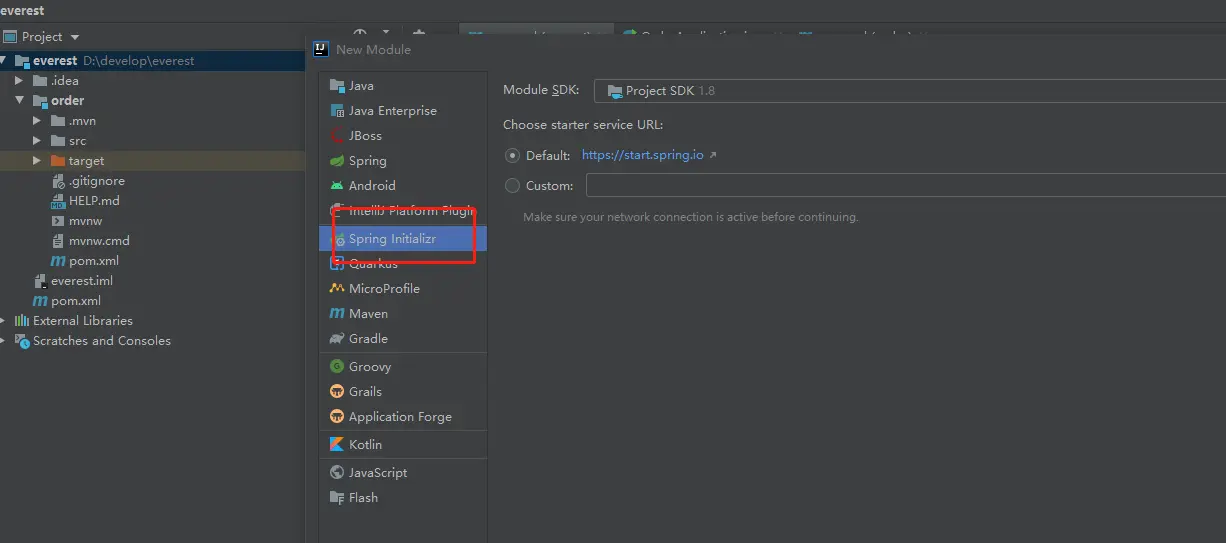
Task: Select Custom starter service URL radio
Action: 513,186
